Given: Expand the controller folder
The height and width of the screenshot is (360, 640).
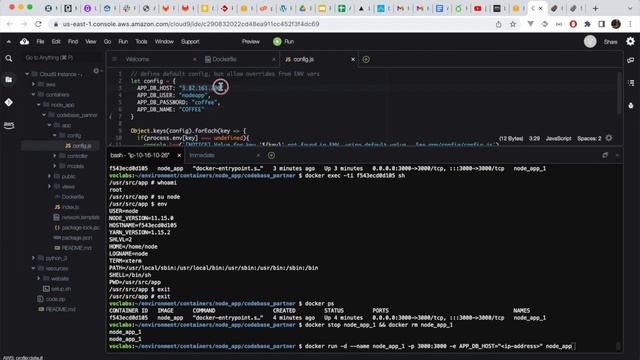Looking at the screenshot, I should pyautogui.click(x=55, y=156).
